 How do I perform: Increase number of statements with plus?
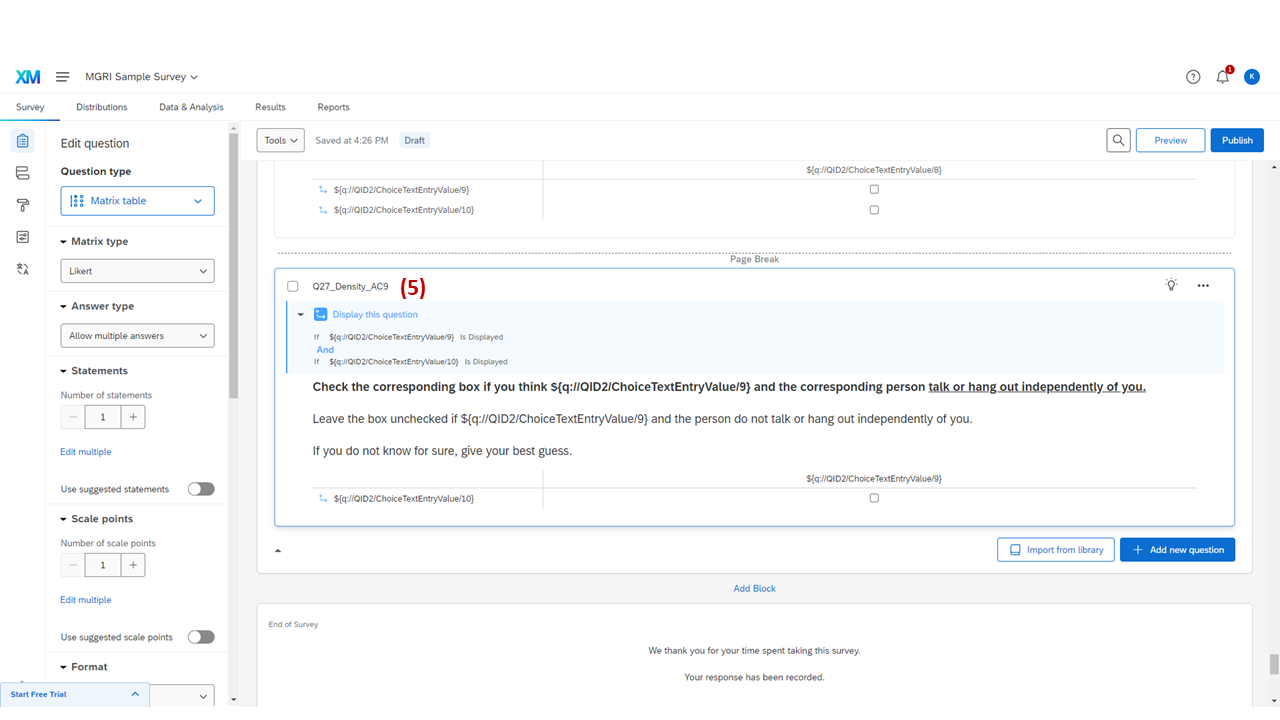pyautogui.click(x=134, y=417)
